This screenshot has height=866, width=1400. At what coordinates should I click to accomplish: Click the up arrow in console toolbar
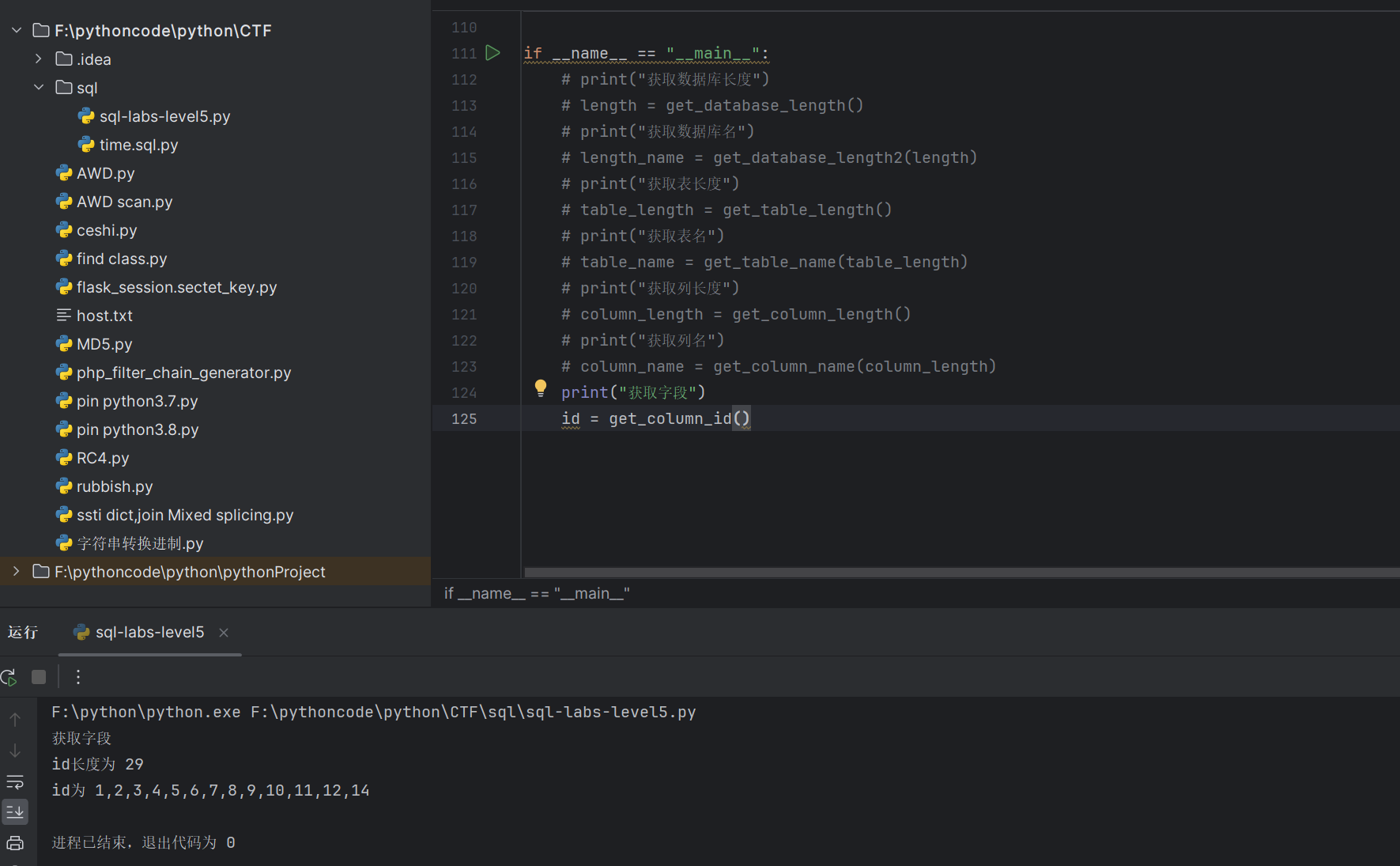(14, 719)
